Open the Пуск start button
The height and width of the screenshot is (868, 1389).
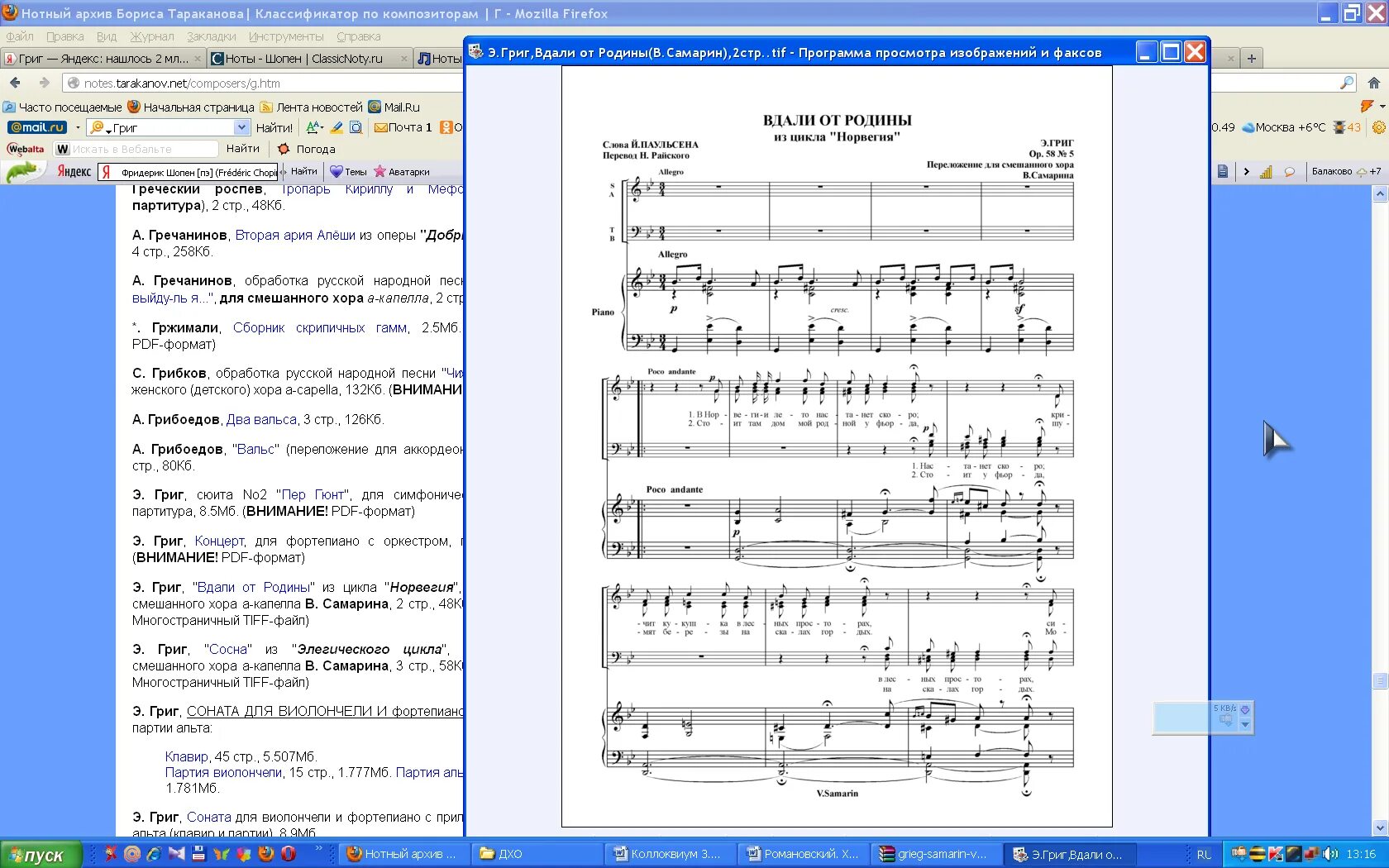pos(41,855)
